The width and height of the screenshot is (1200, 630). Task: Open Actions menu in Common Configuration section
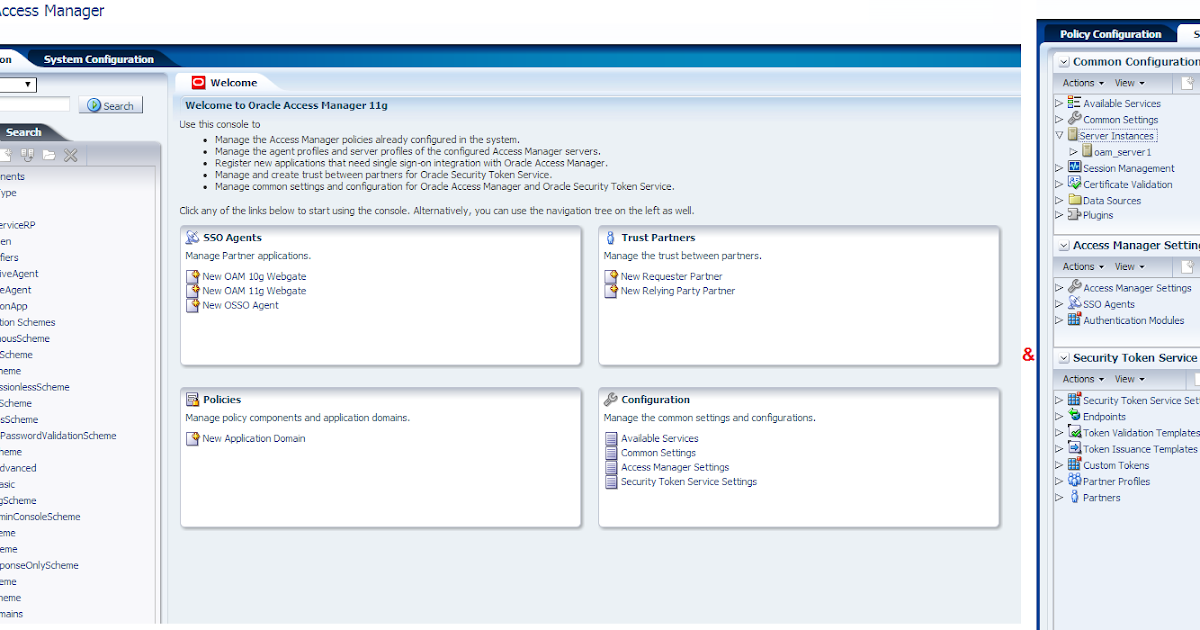click(1083, 83)
